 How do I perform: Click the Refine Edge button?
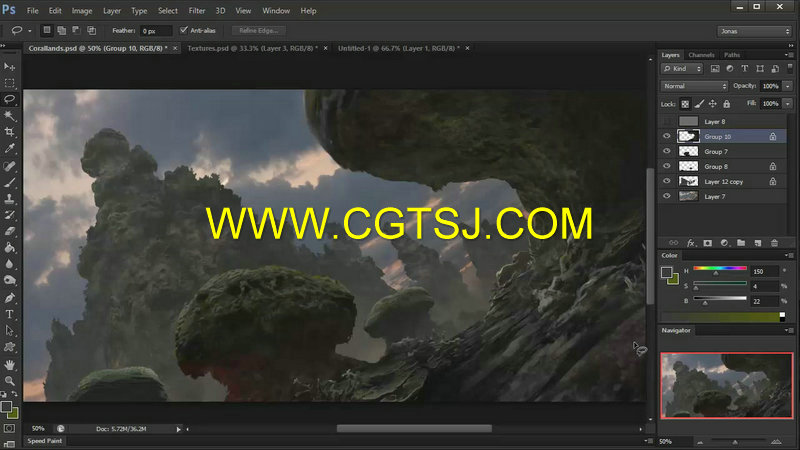(x=259, y=31)
